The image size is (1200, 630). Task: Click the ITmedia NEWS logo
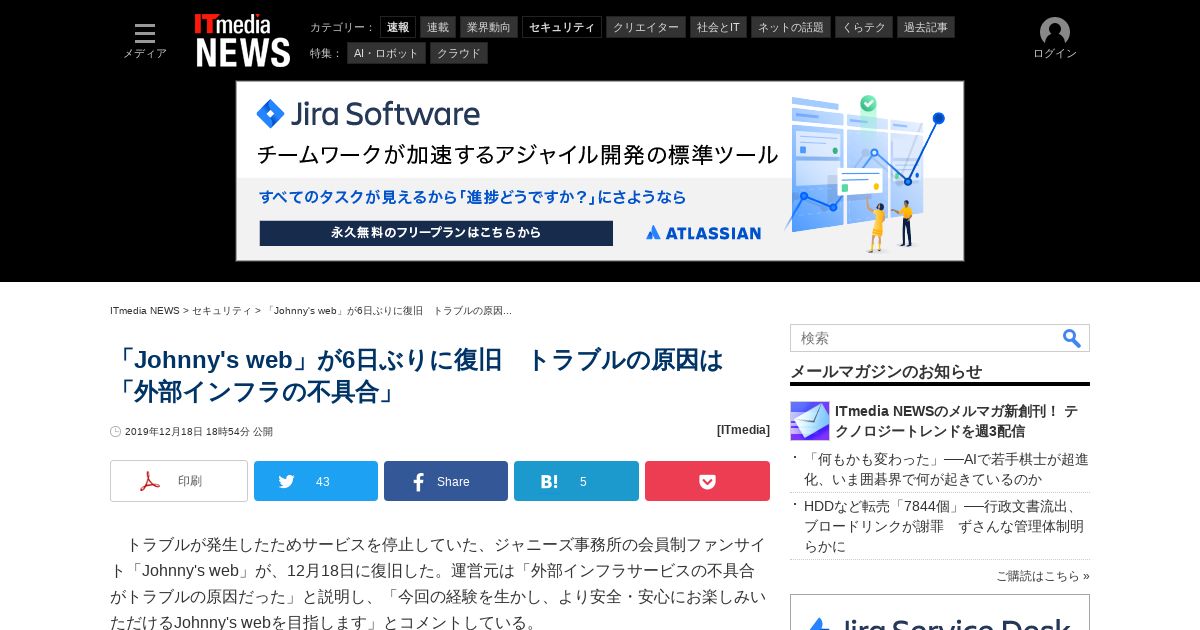coord(242,40)
